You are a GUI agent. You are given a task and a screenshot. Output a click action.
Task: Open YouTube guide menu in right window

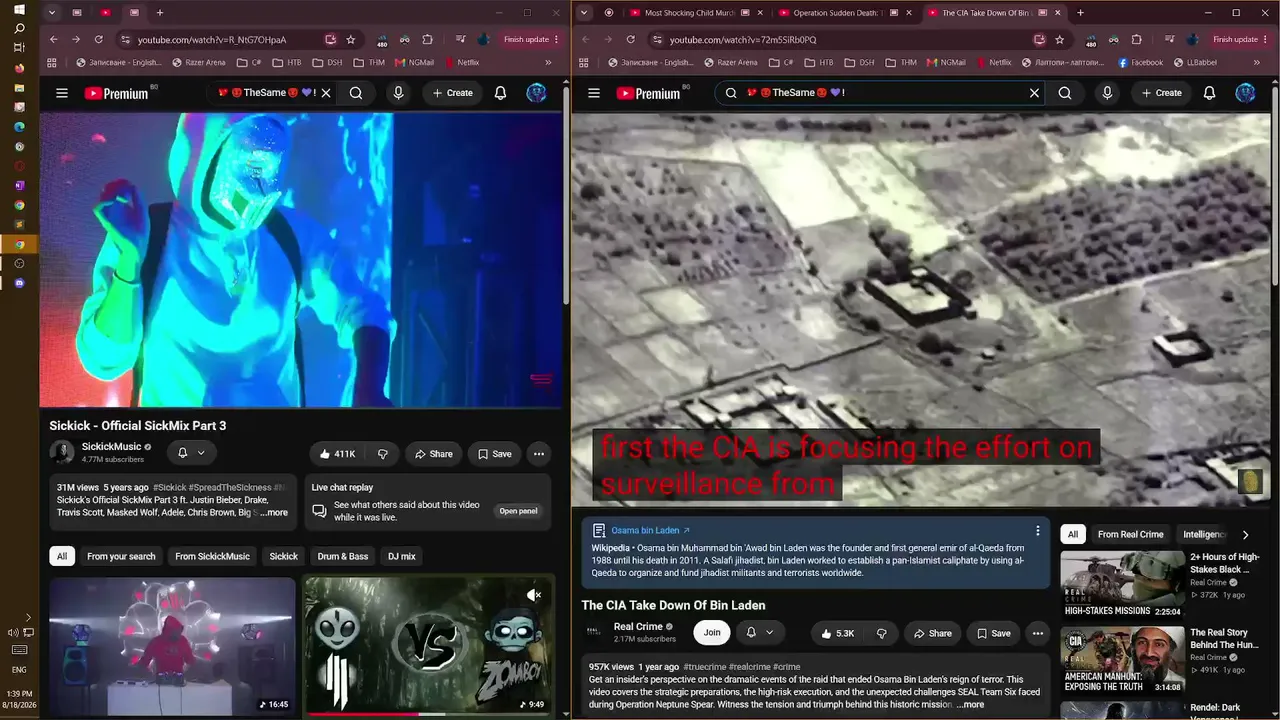point(594,93)
